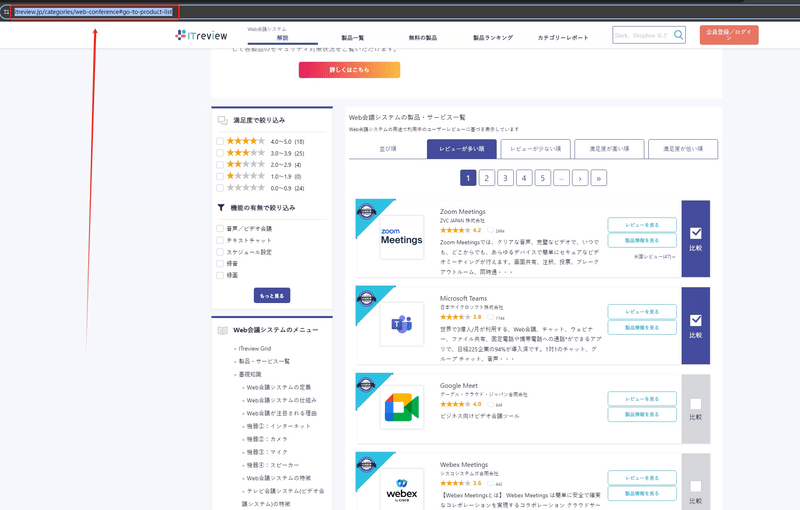Screen dimensions: 800x510
Task: Click the award badge on the Webex Meetings card
Action: coord(366,464)
